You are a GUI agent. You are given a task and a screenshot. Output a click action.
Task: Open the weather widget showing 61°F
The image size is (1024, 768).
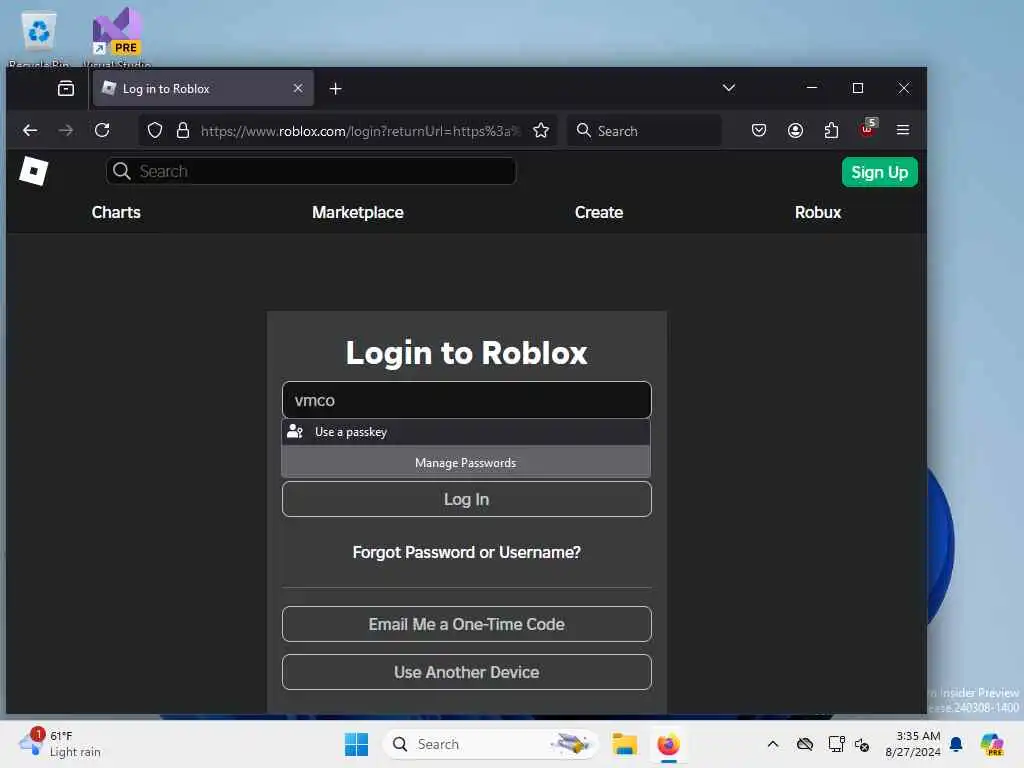(61, 744)
